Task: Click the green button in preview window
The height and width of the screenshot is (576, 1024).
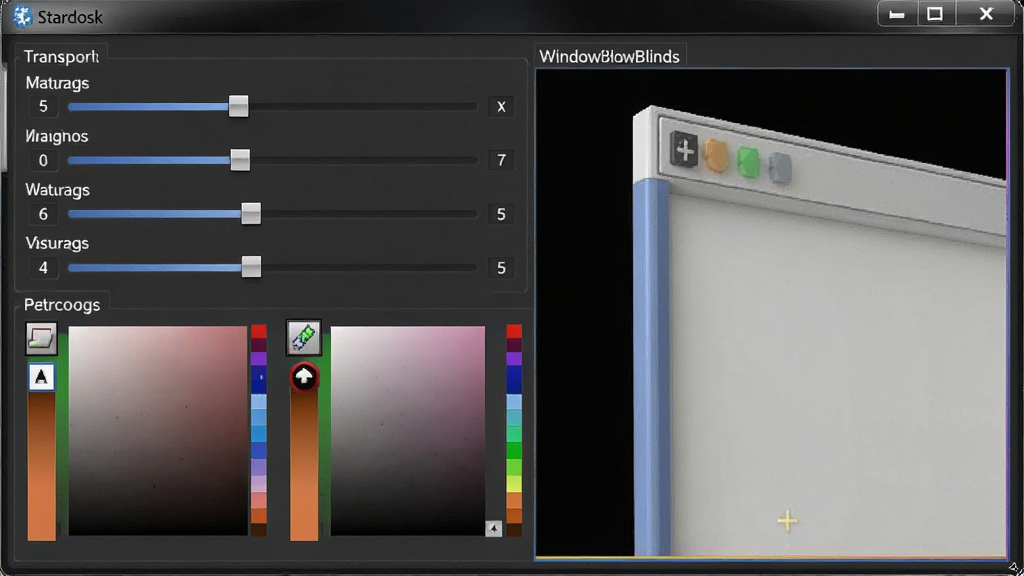Action: 748,162
